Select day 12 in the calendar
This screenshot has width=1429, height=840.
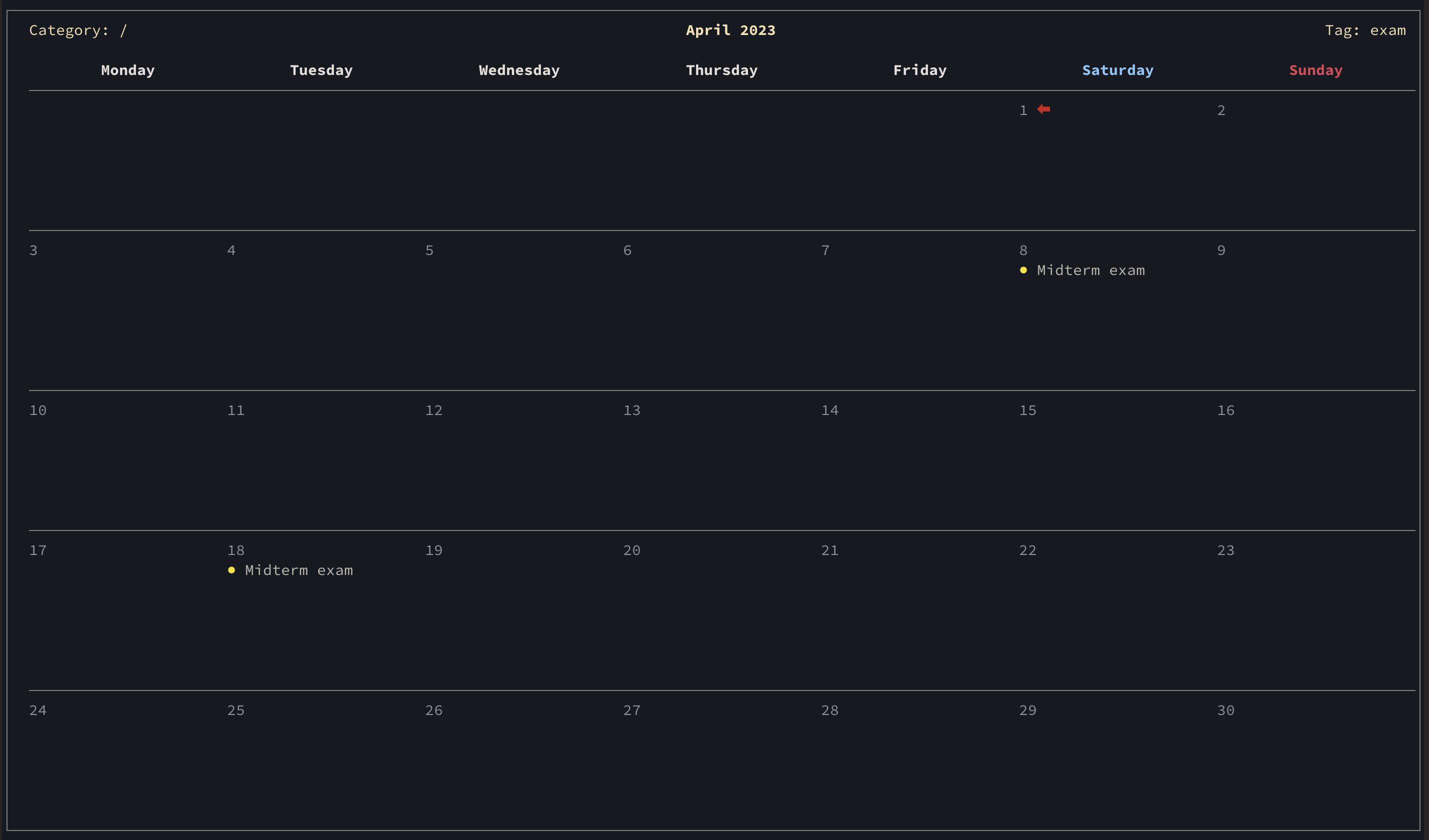pos(434,410)
